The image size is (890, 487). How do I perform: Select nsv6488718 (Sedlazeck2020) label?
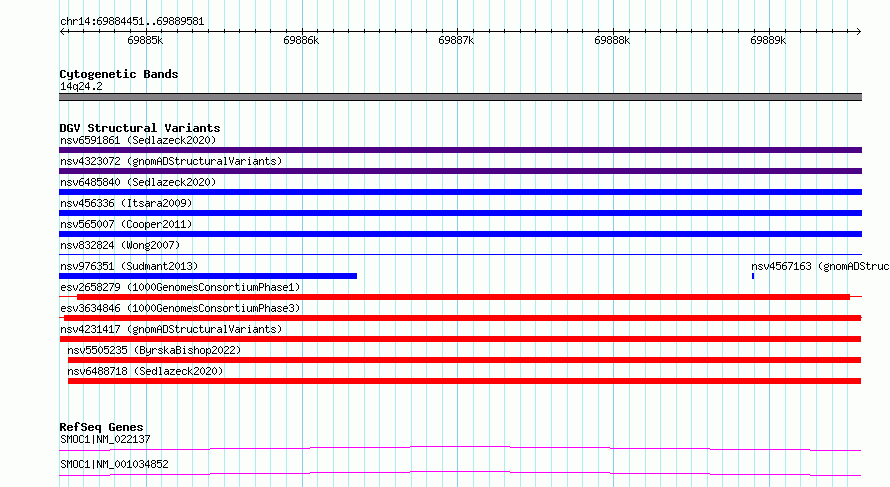tap(145, 371)
